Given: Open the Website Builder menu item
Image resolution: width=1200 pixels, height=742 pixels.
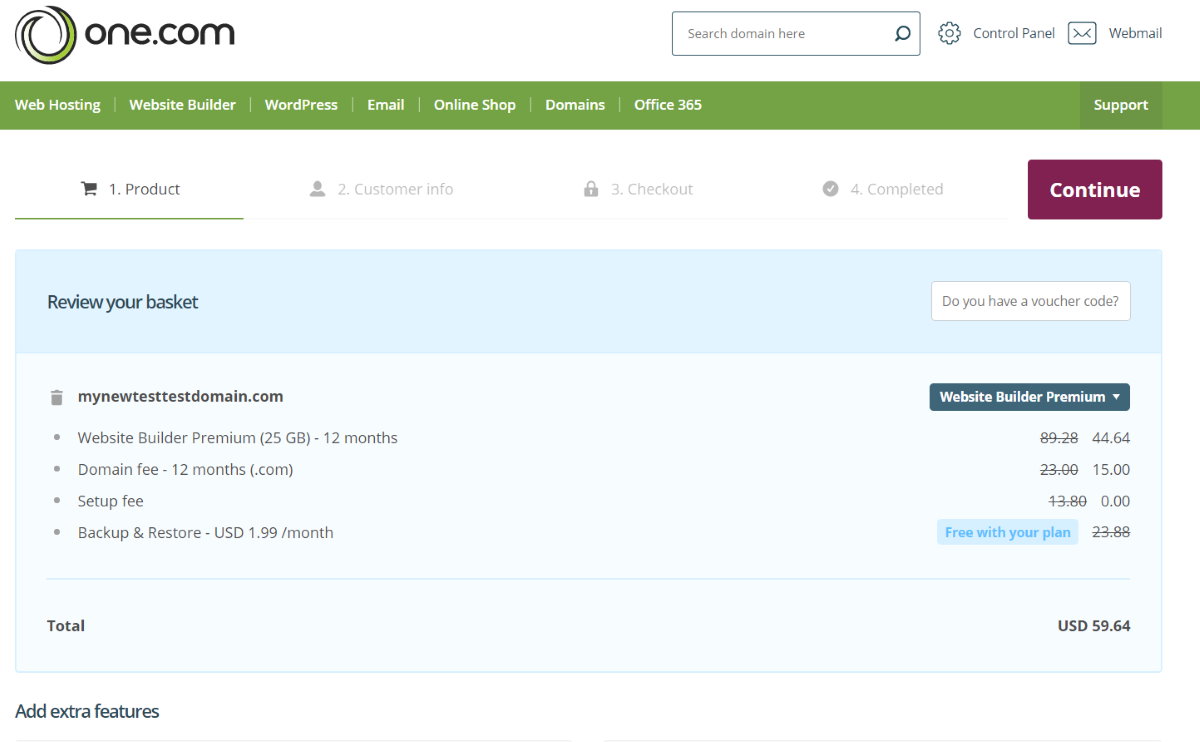Looking at the screenshot, I should point(183,105).
